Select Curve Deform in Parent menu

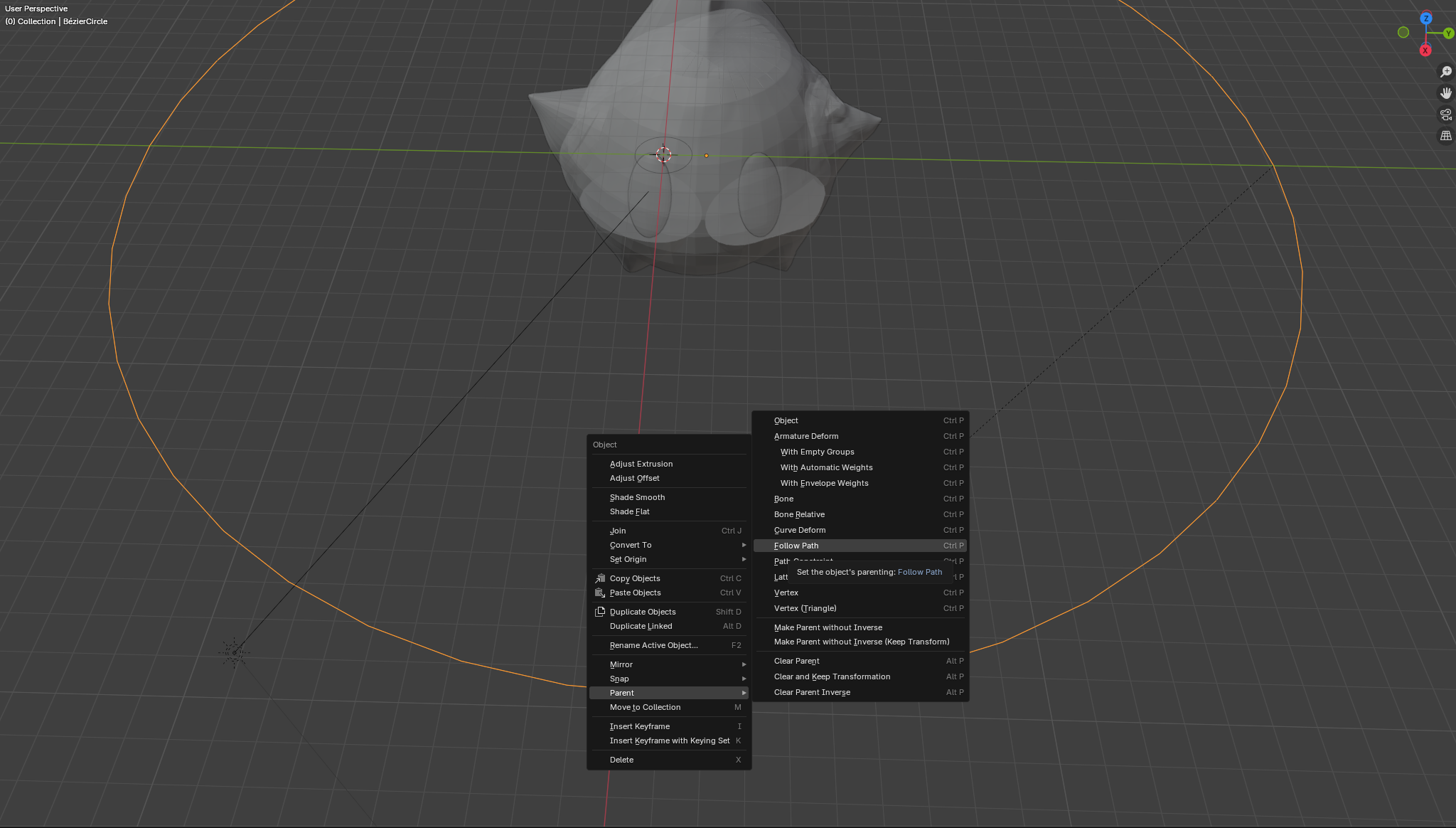800,530
